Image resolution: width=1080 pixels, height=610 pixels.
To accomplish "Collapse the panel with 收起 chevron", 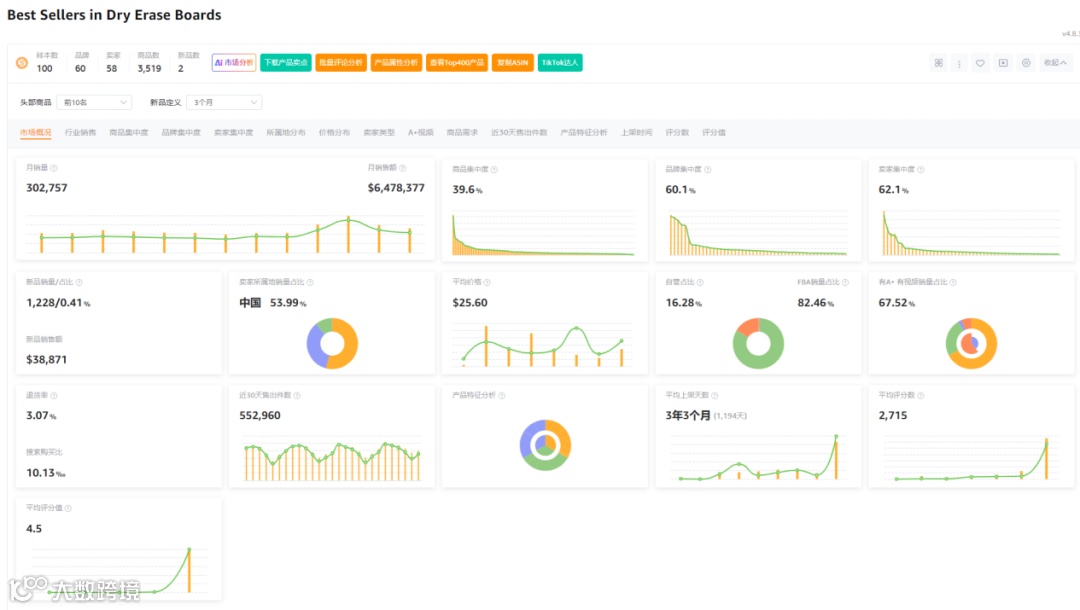I will point(1055,63).
